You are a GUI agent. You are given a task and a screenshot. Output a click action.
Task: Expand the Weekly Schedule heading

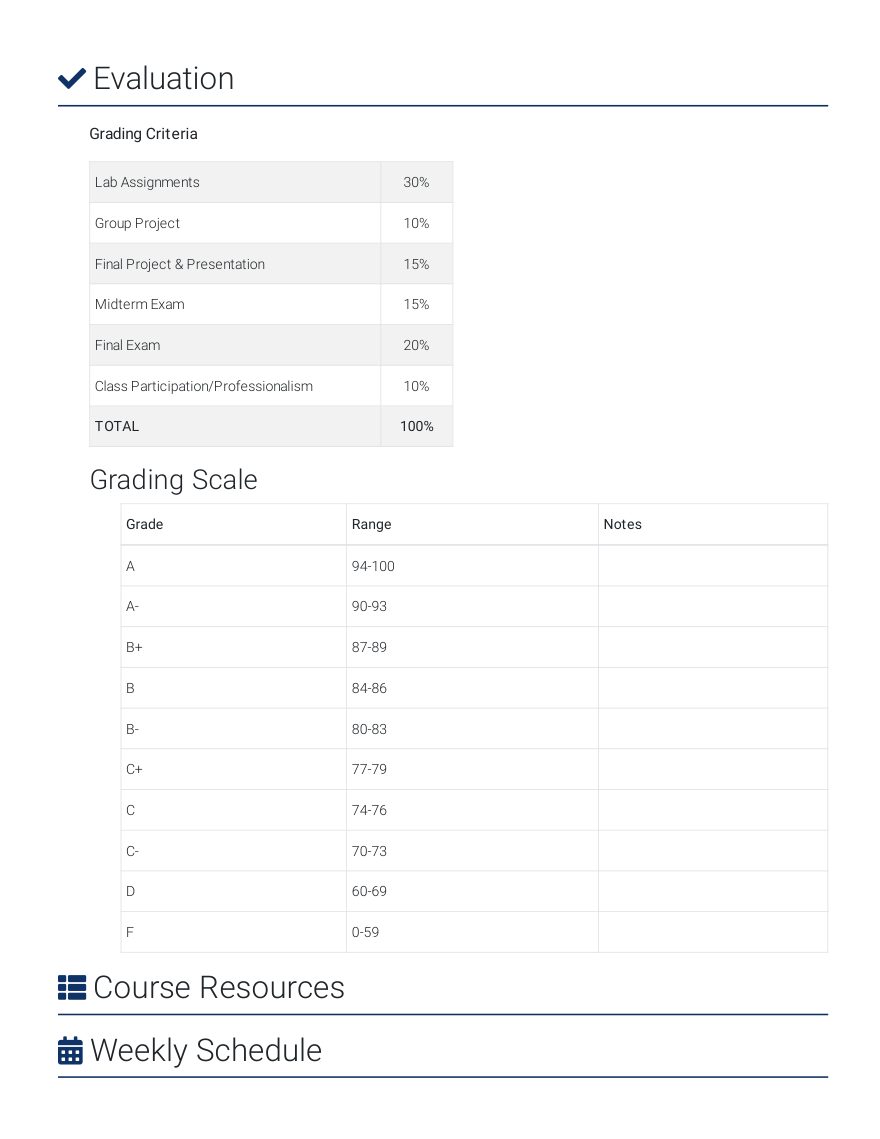click(206, 1051)
